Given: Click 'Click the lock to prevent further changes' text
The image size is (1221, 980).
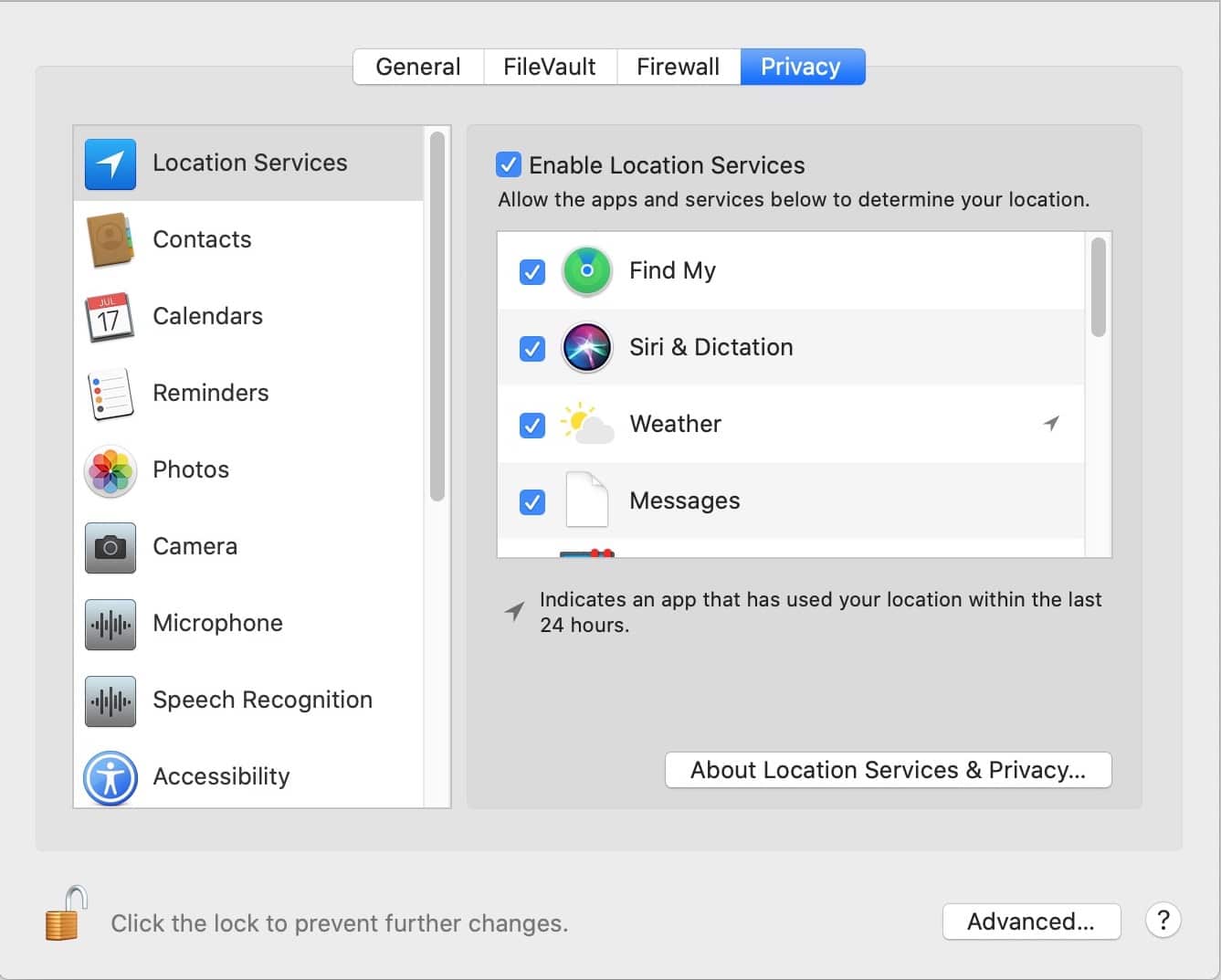Looking at the screenshot, I should click(340, 923).
